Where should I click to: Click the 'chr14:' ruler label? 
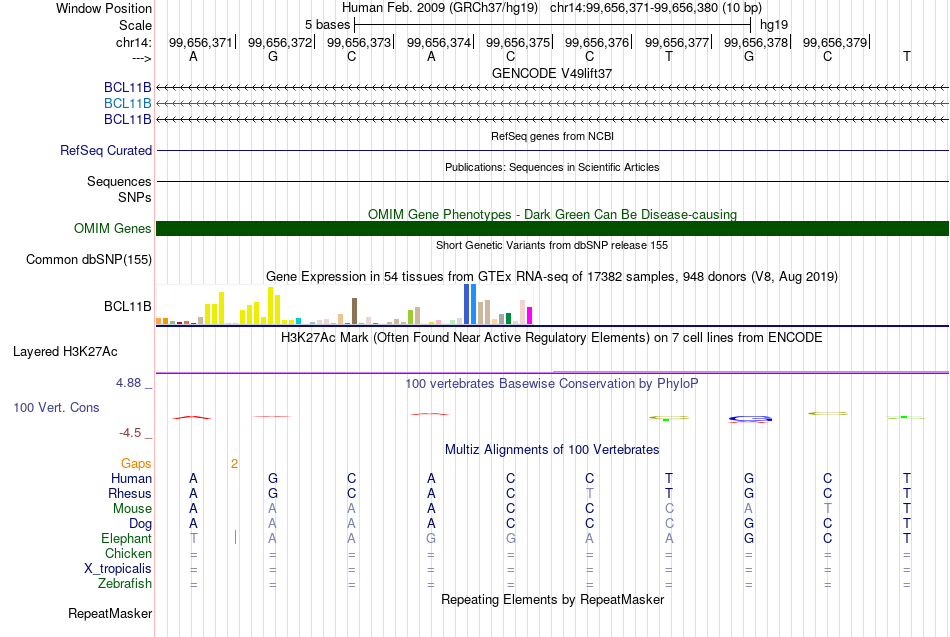click(133, 42)
